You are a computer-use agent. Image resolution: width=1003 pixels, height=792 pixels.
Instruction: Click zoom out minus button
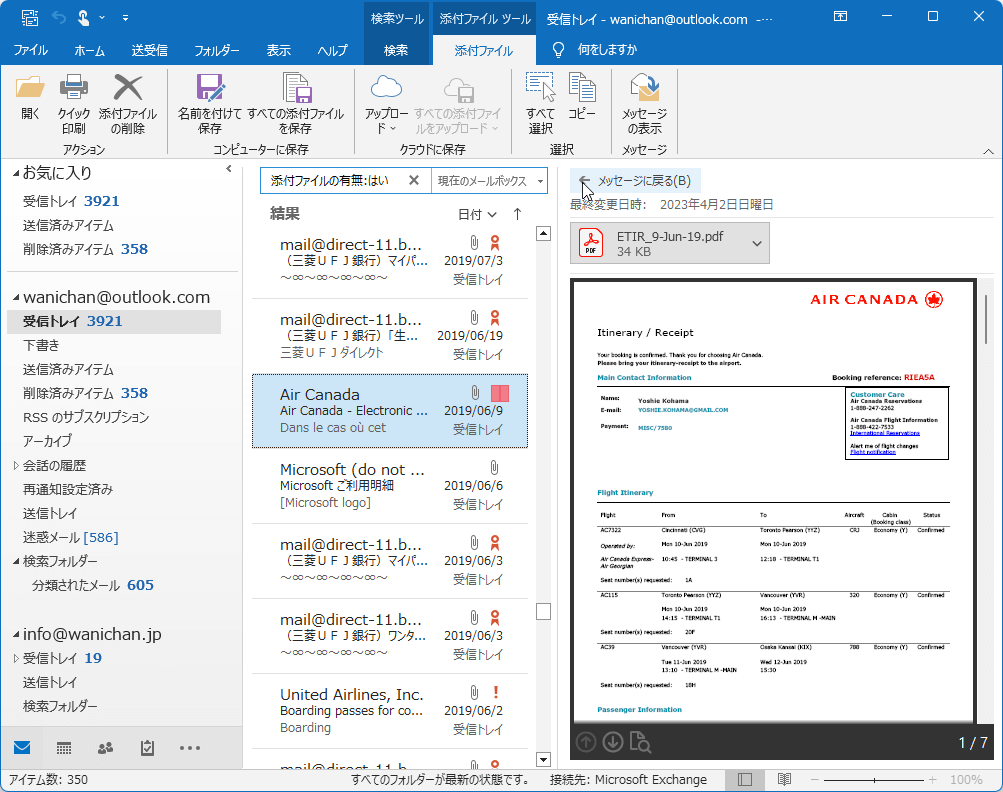[815, 780]
